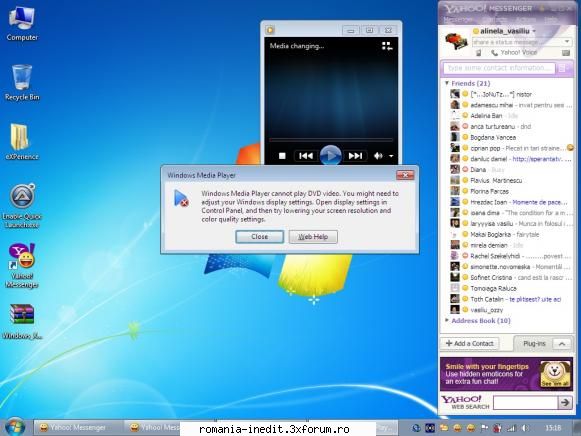
Task: Click the Smile with your fingertips banner
Action: [506, 374]
